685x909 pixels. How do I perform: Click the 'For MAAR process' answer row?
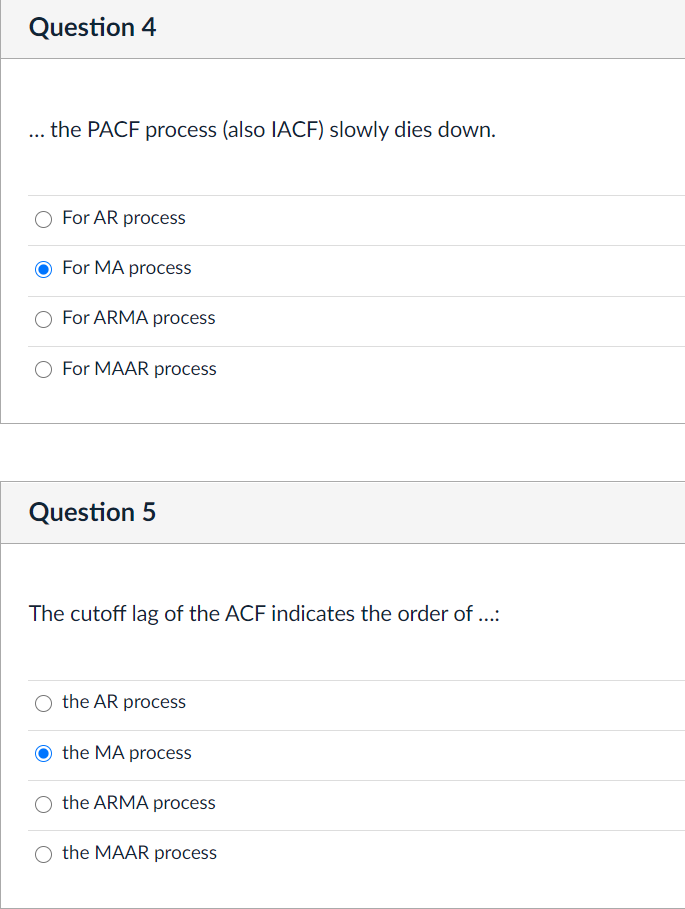point(139,369)
